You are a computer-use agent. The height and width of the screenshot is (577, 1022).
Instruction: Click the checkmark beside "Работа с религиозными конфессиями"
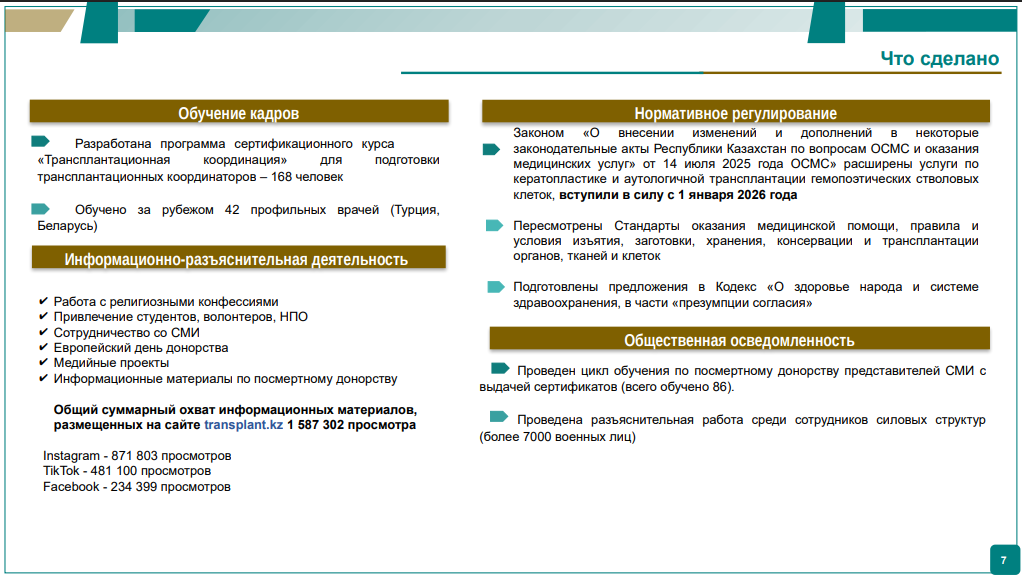click(43, 301)
